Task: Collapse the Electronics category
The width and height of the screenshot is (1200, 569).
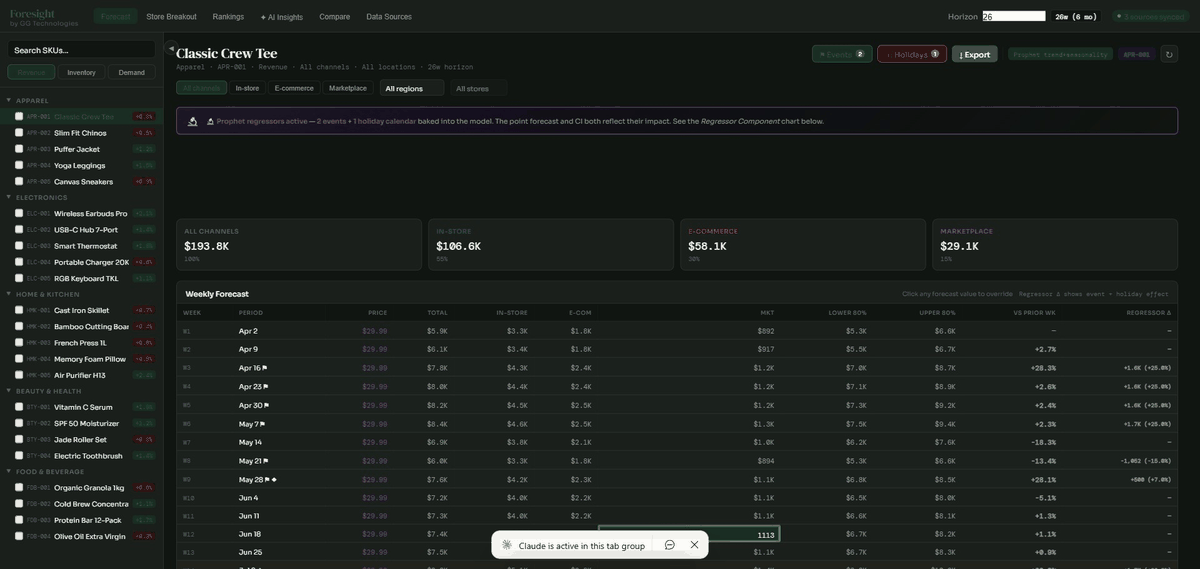Action: pyautogui.click(x=9, y=197)
